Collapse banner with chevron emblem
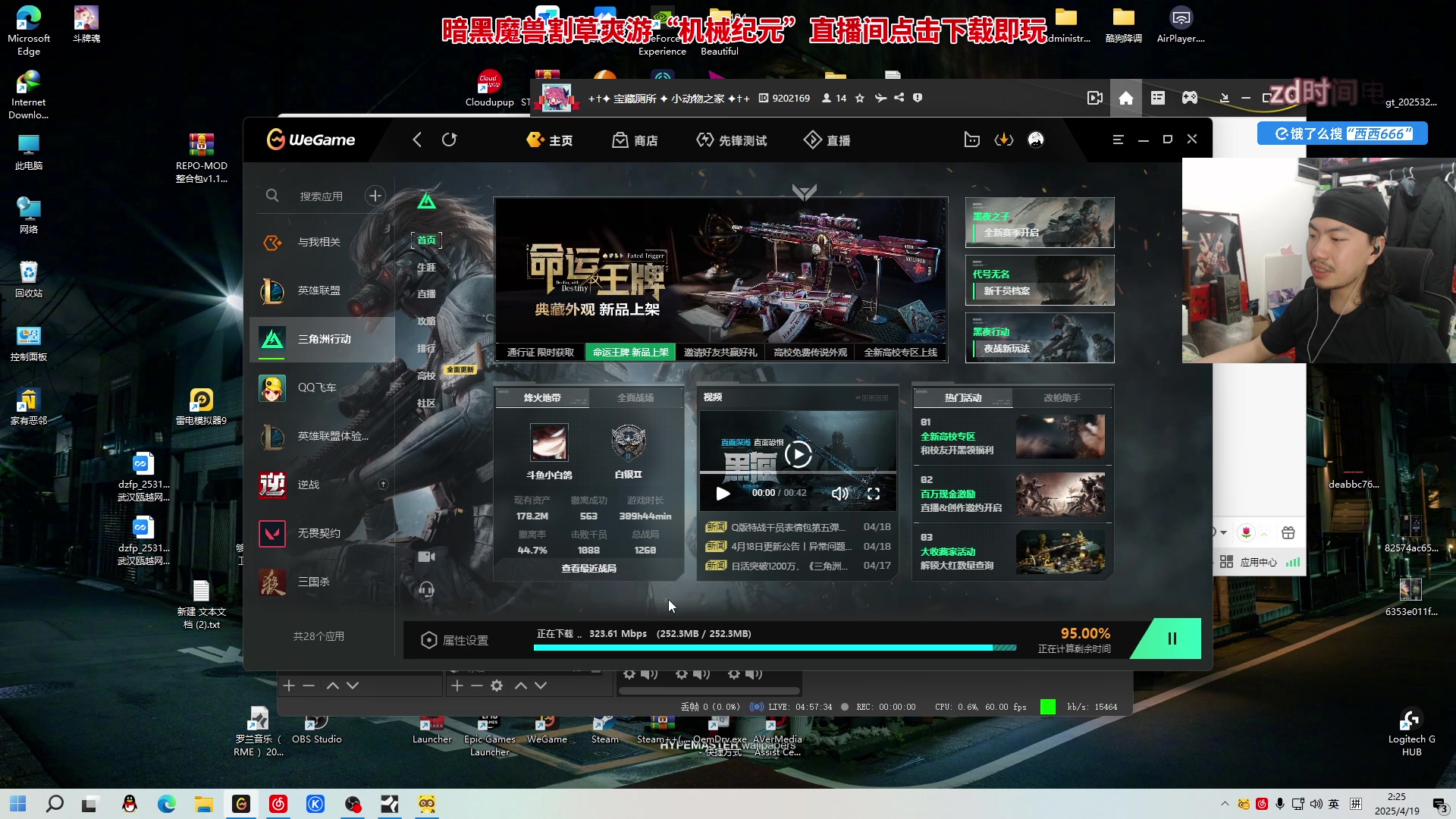Image resolution: width=1456 pixels, height=819 pixels. (x=805, y=192)
